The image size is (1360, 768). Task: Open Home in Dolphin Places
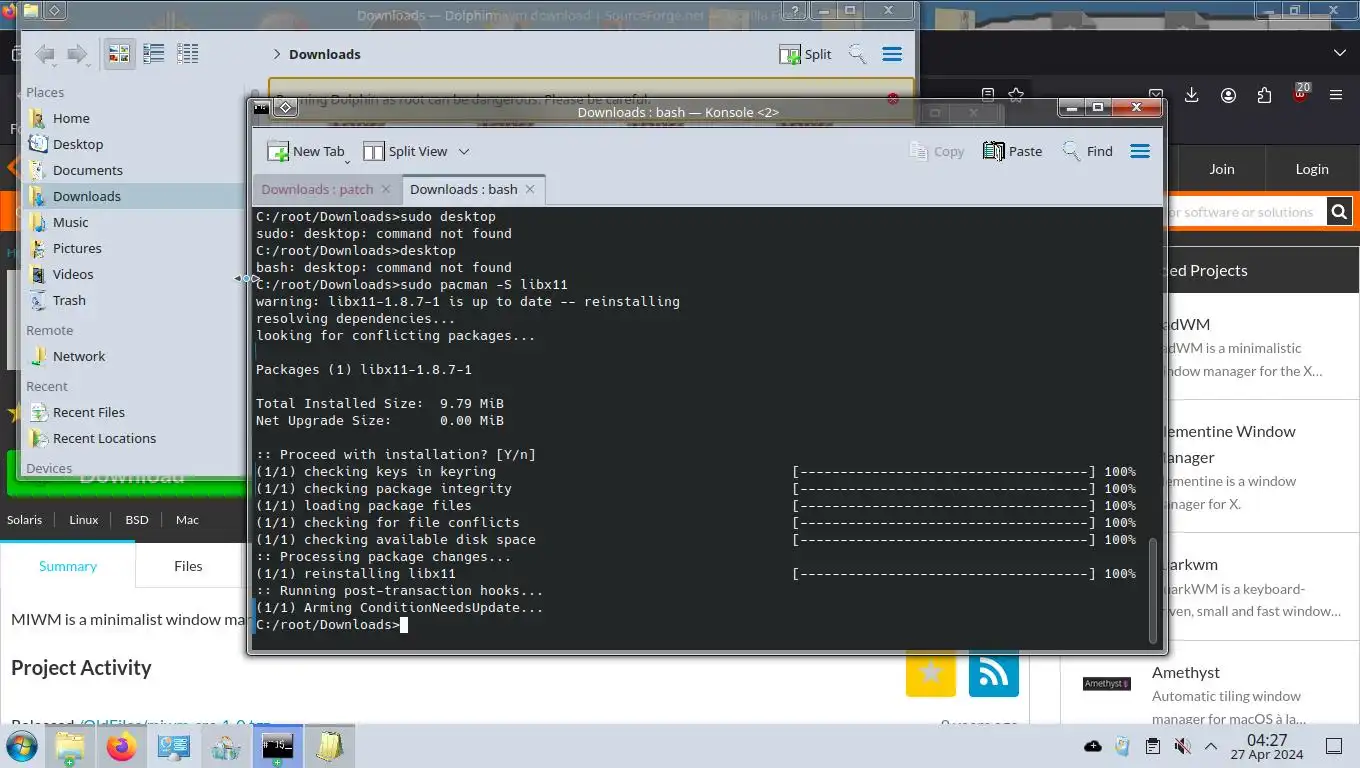coord(70,118)
